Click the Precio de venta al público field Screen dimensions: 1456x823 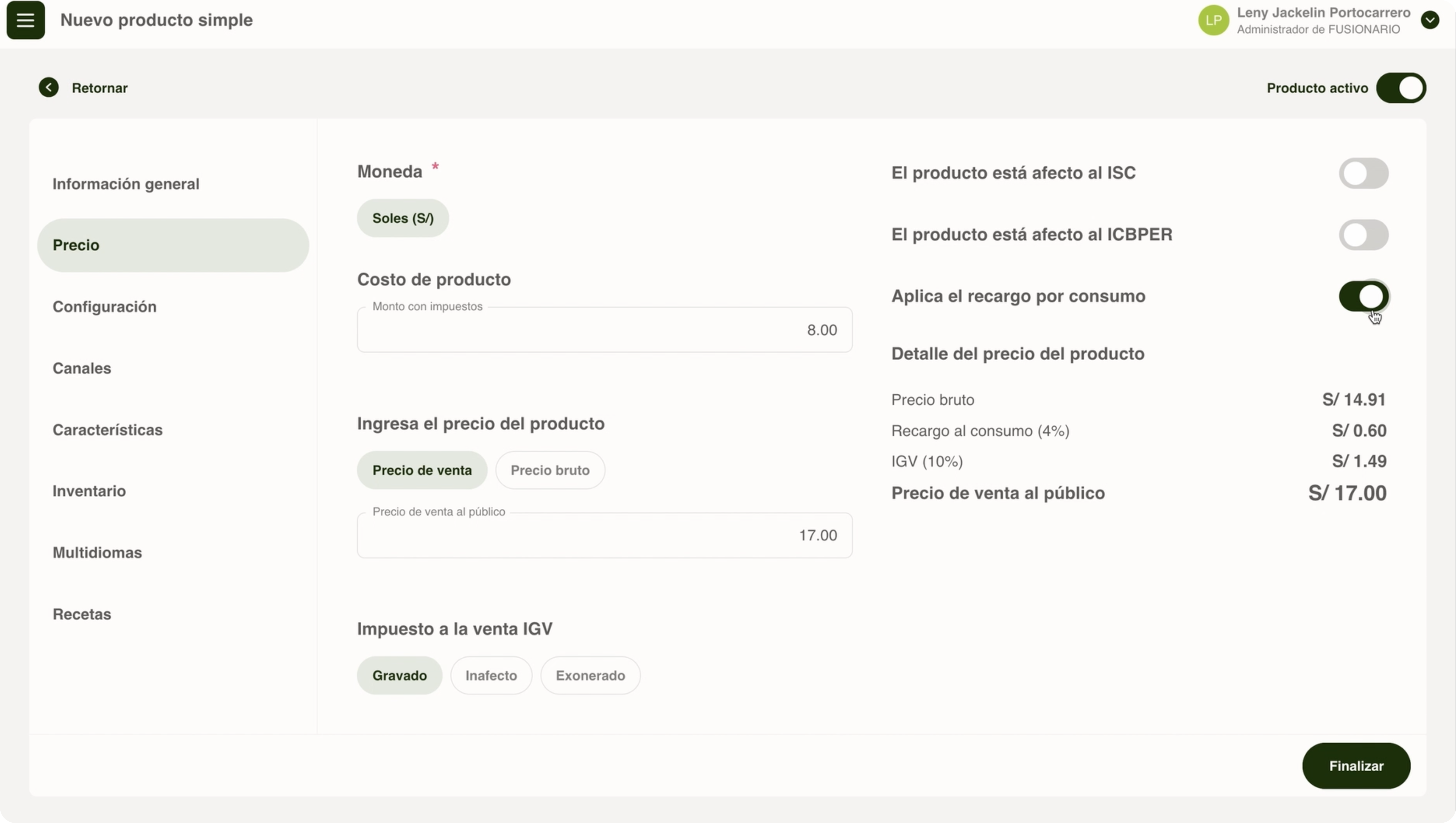(x=604, y=535)
